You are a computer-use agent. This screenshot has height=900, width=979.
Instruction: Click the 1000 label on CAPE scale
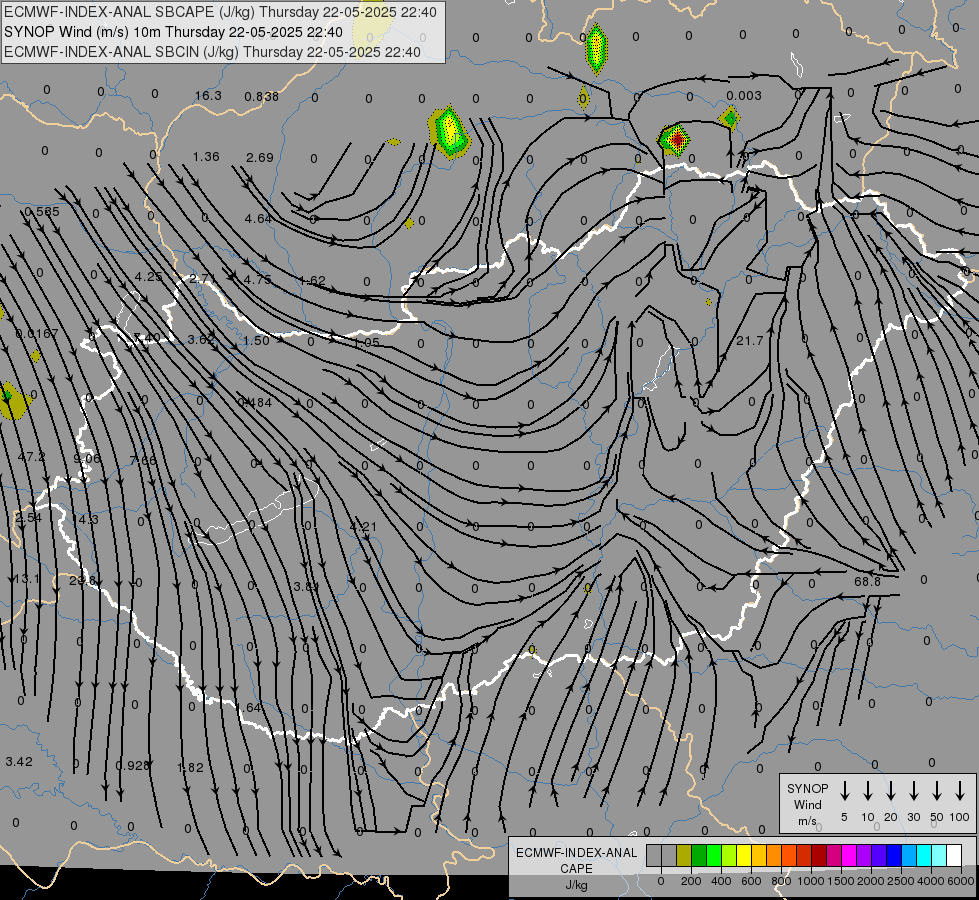point(810,881)
